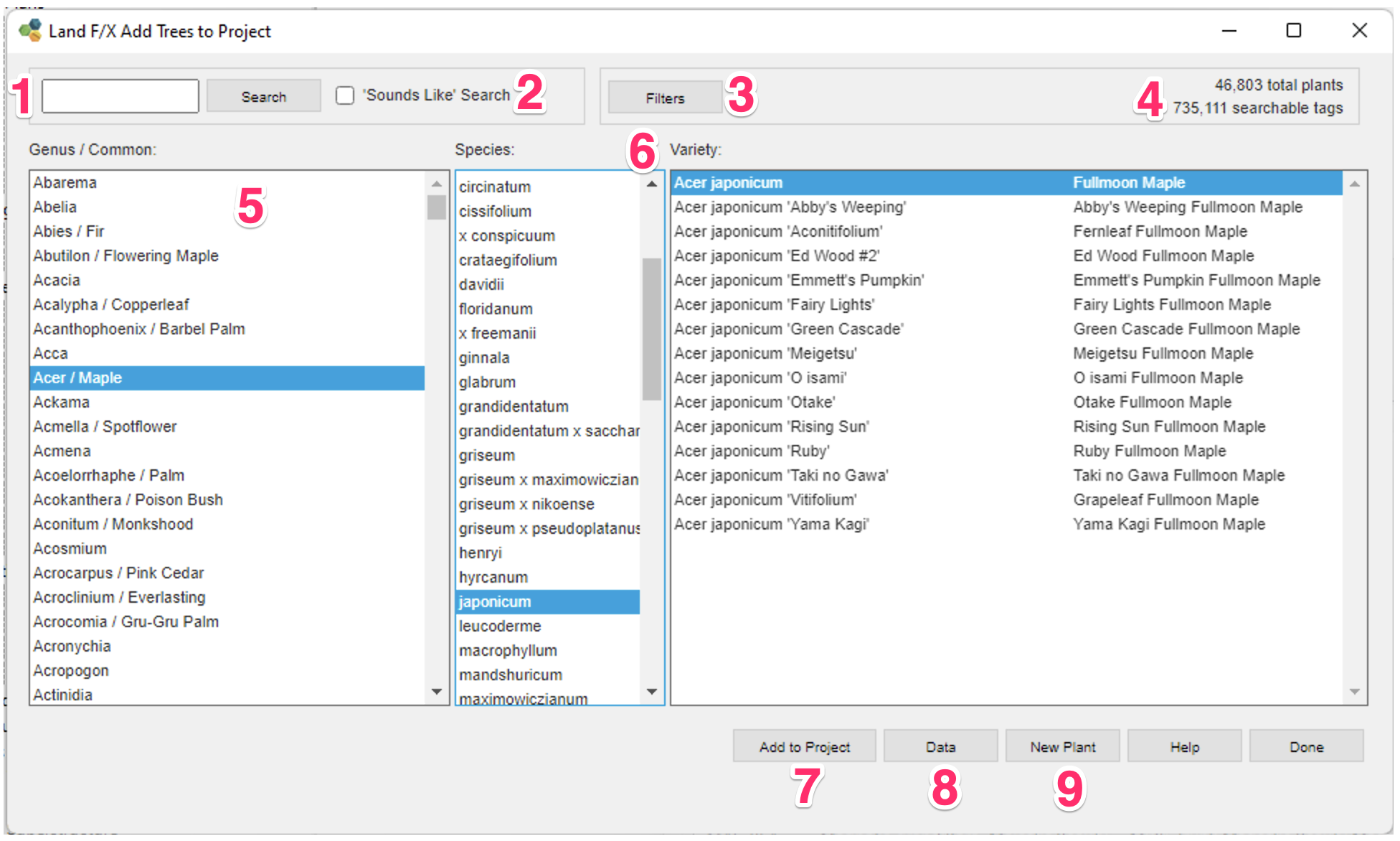Click the Genus list scroll down arrow

coord(437,692)
